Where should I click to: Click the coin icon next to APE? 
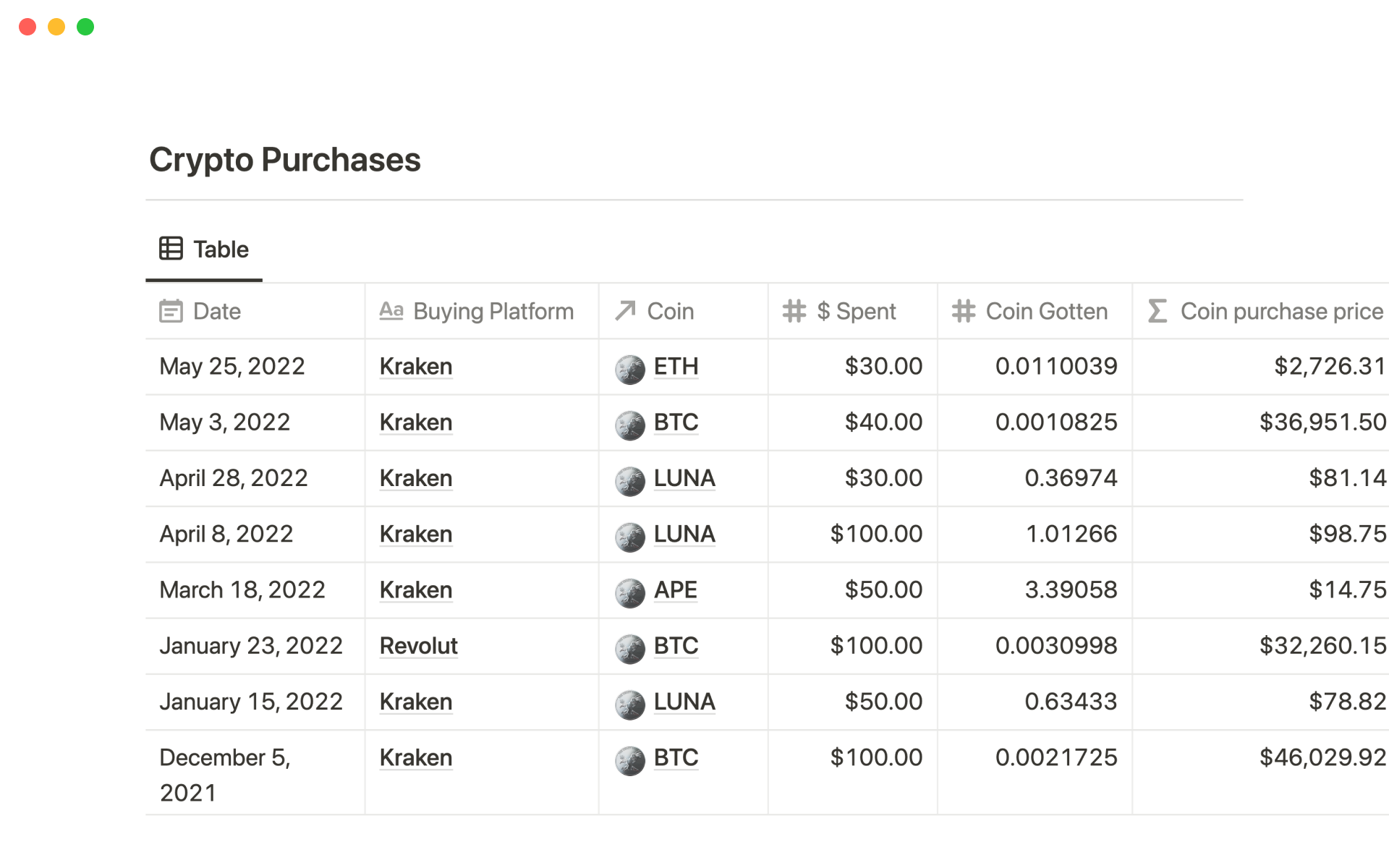coord(629,592)
